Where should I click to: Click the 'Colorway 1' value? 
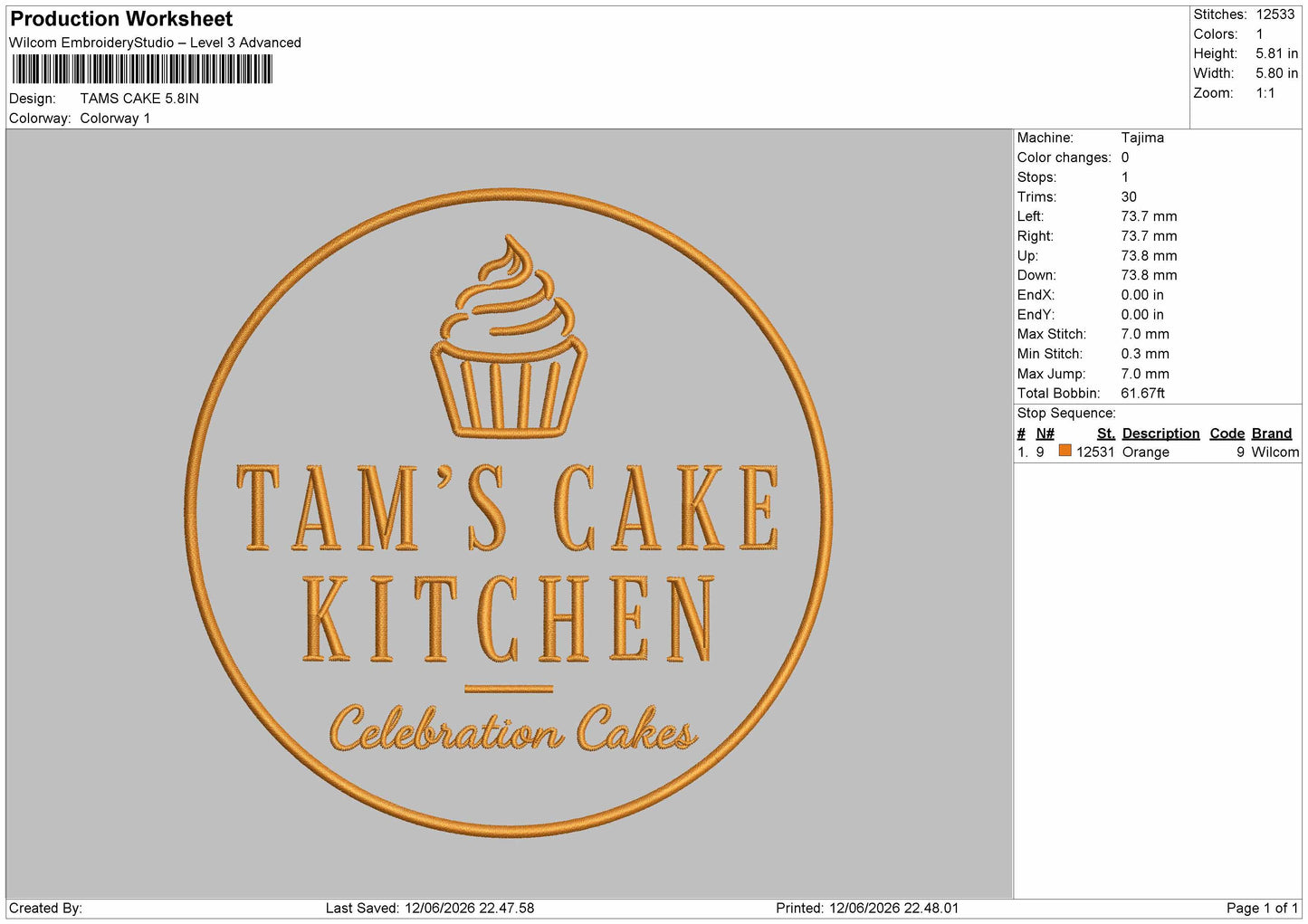(115, 119)
